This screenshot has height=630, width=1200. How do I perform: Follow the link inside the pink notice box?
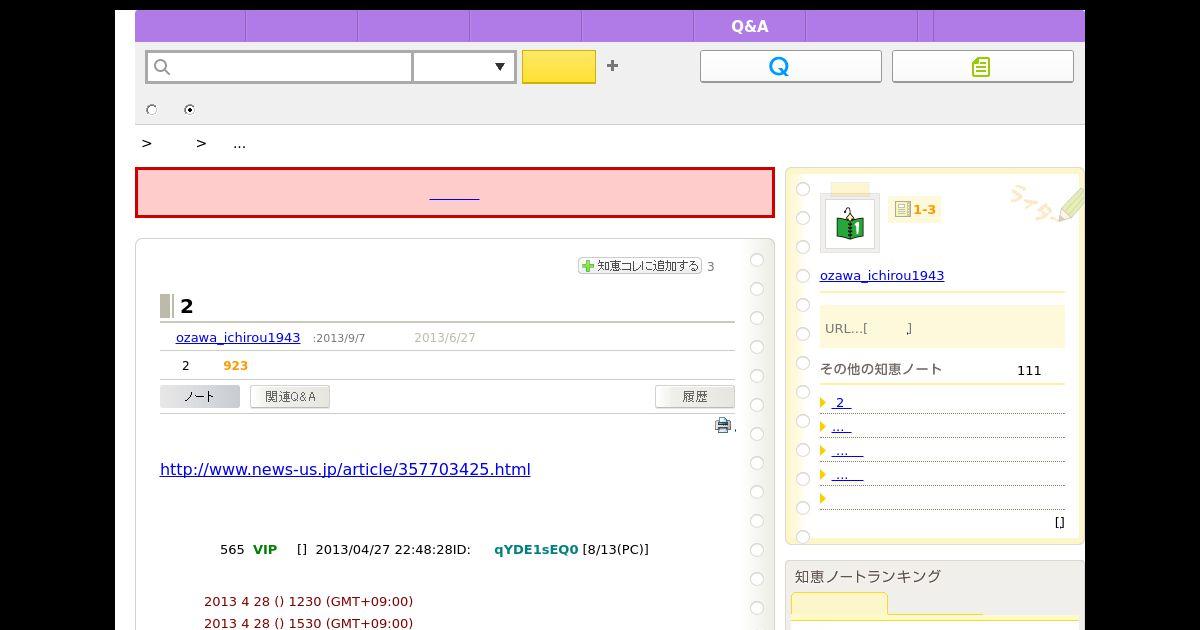(x=454, y=193)
